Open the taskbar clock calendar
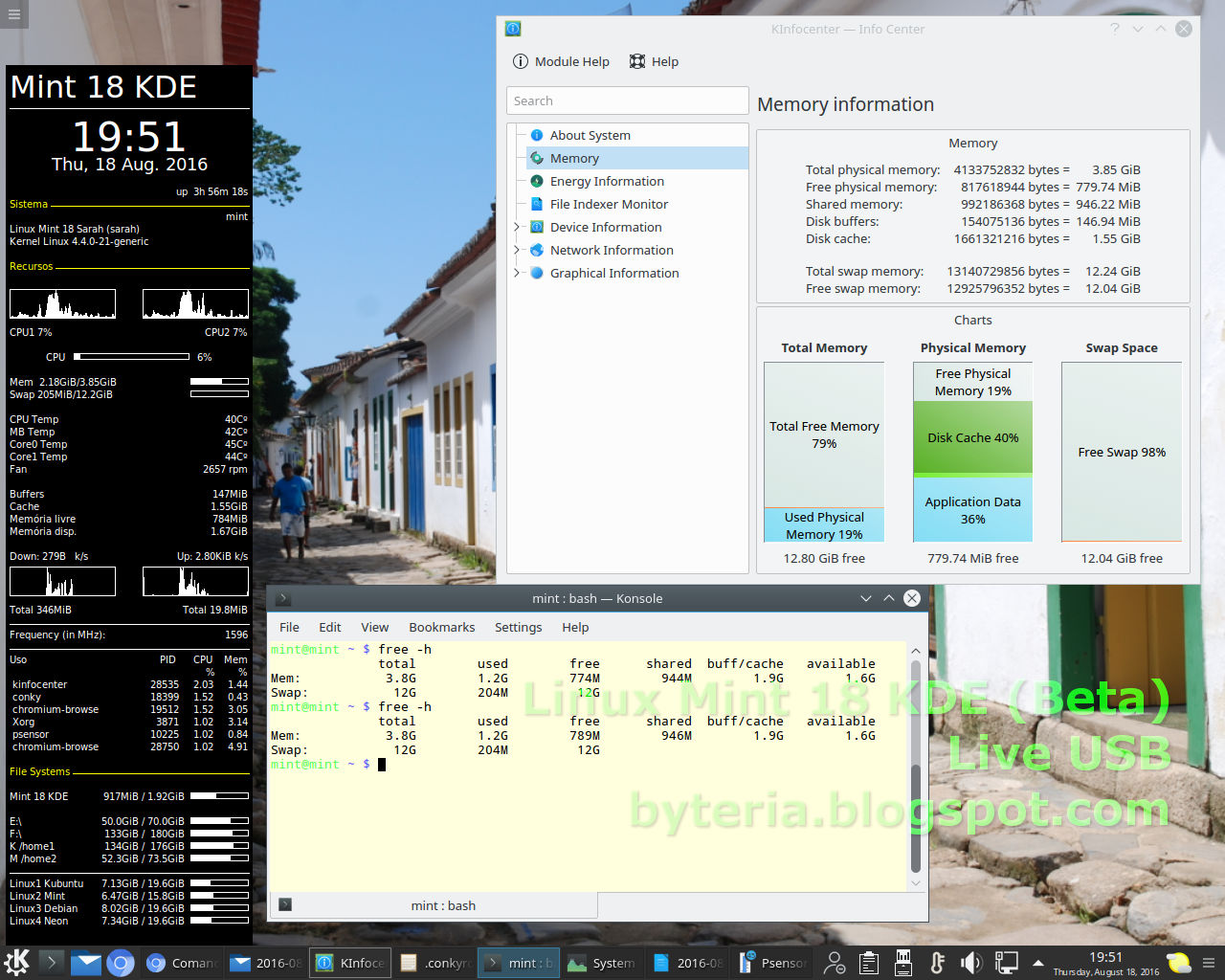This screenshot has height=980, width=1225. click(x=1105, y=963)
